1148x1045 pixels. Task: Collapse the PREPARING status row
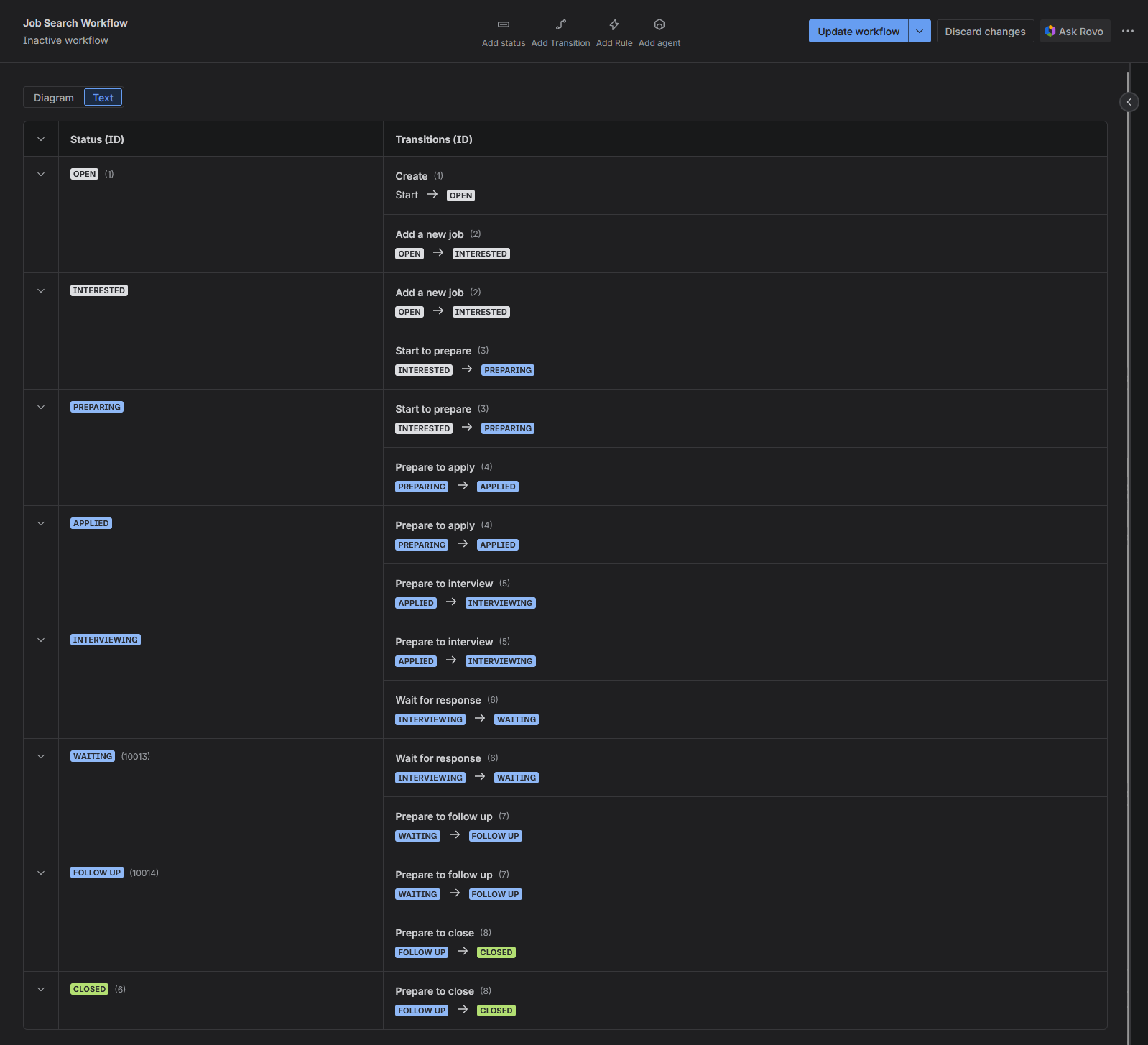point(41,407)
